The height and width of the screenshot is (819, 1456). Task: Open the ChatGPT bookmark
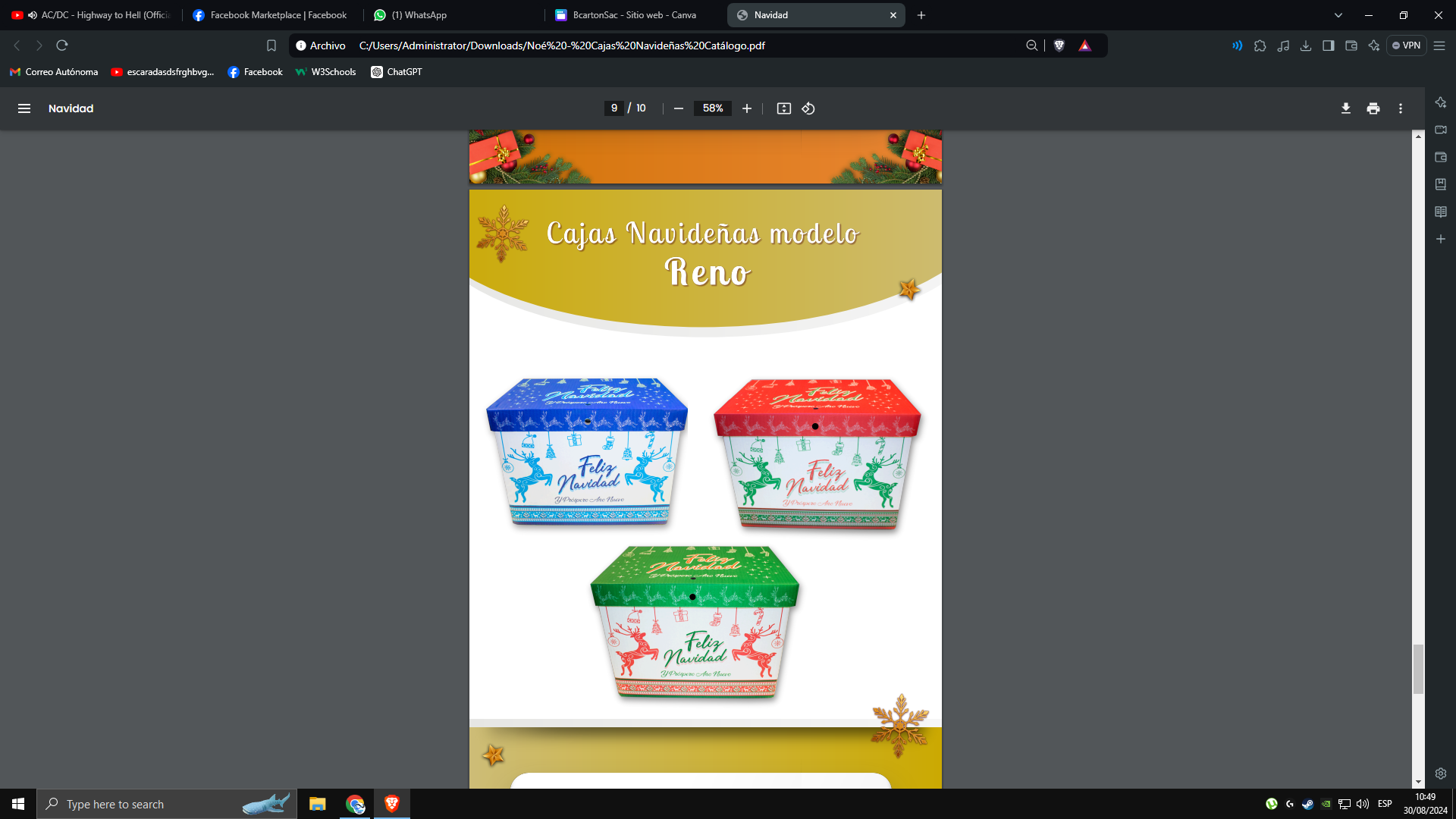(397, 72)
